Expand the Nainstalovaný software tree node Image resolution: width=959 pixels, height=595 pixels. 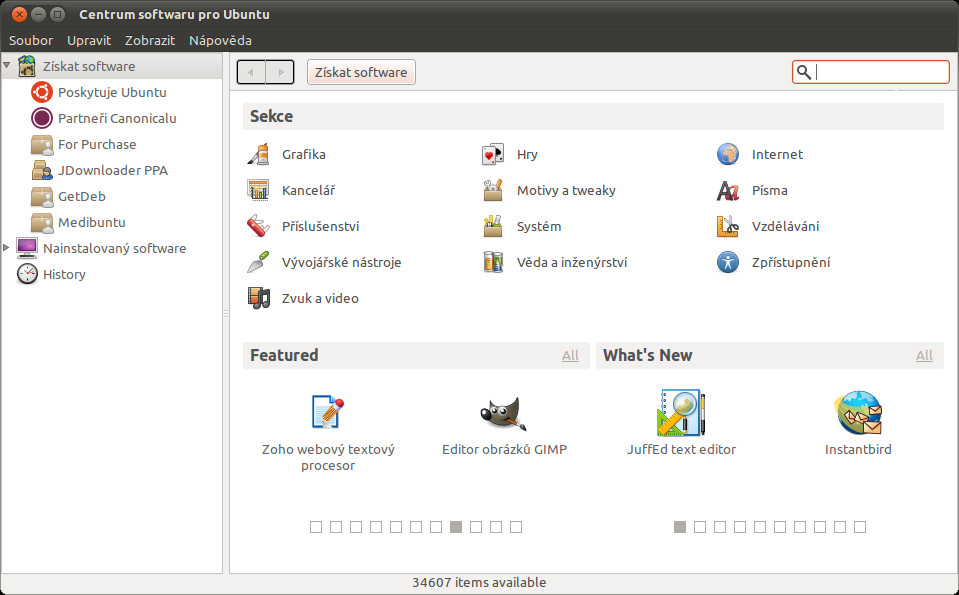[8, 247]
